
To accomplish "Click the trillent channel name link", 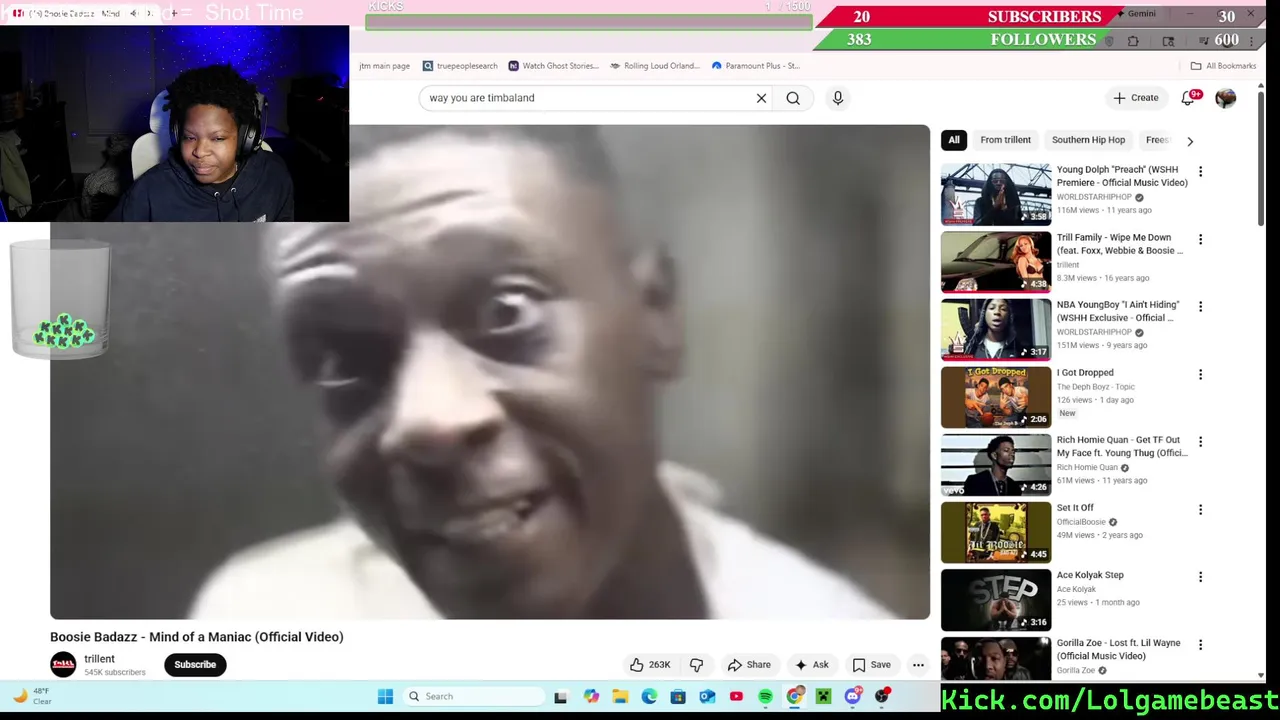I will click(99, 659).
